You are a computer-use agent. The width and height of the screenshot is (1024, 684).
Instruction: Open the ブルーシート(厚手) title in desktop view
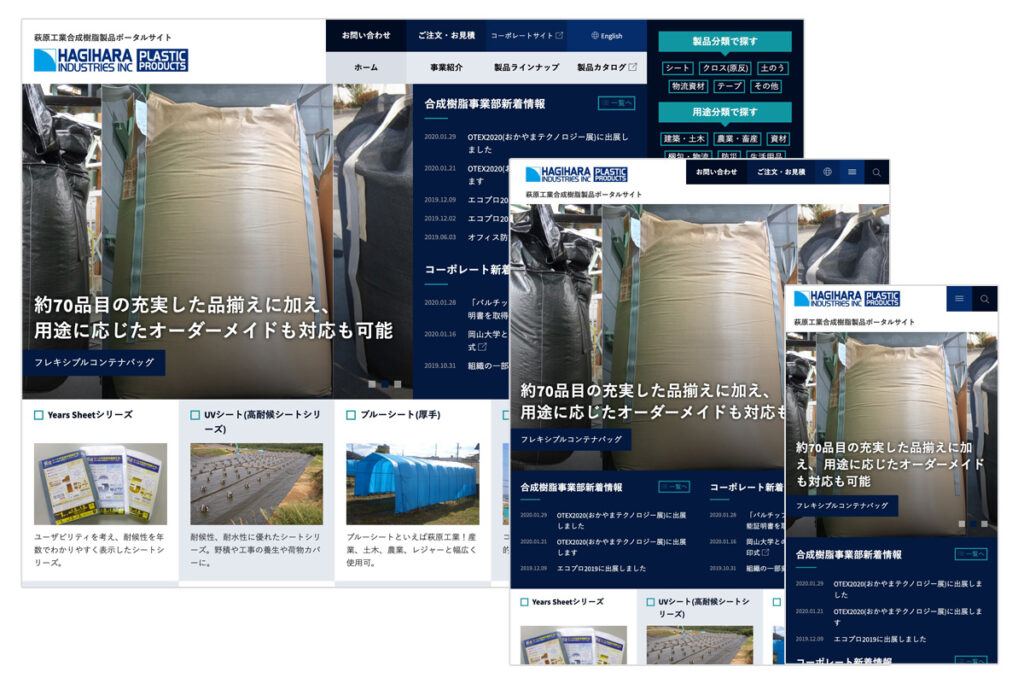click(x=400, y=415)
